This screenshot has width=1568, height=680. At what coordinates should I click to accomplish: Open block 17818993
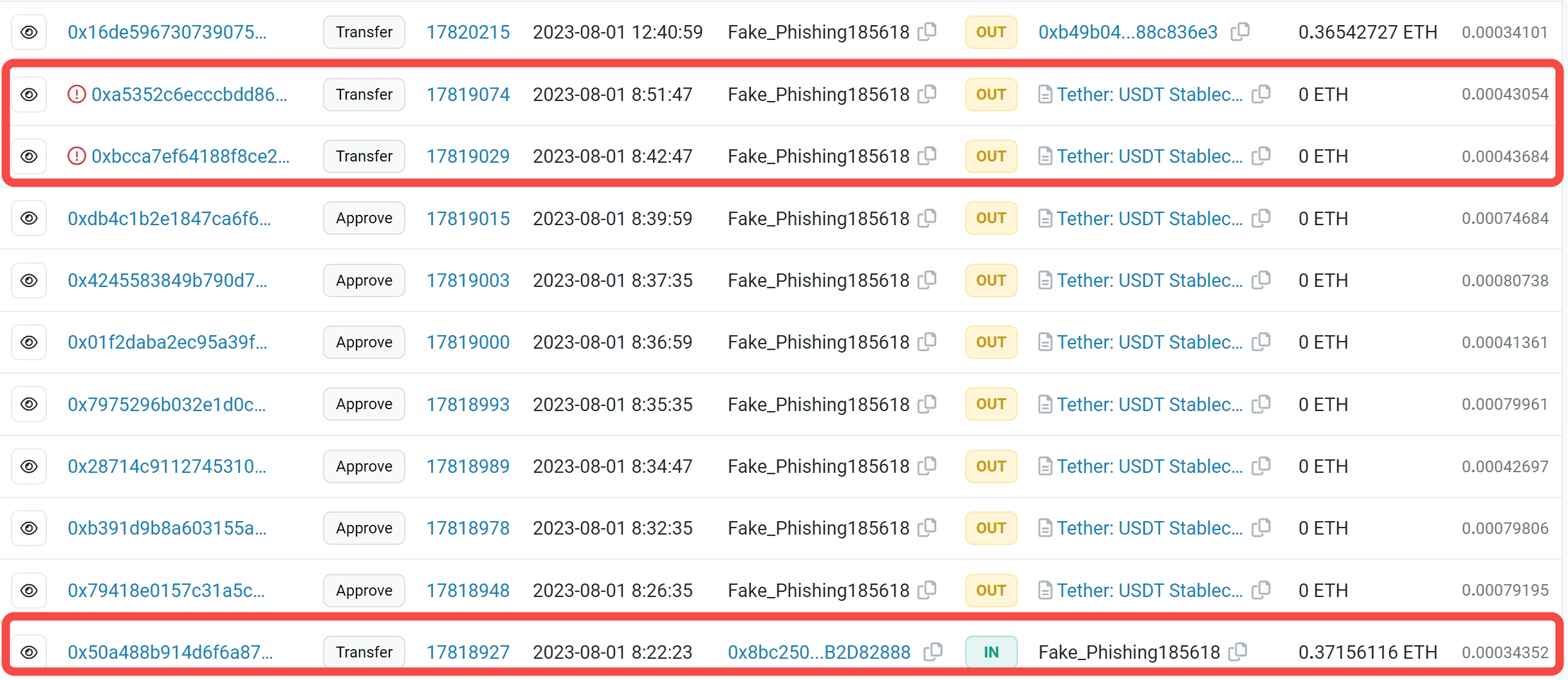point(468,405)
